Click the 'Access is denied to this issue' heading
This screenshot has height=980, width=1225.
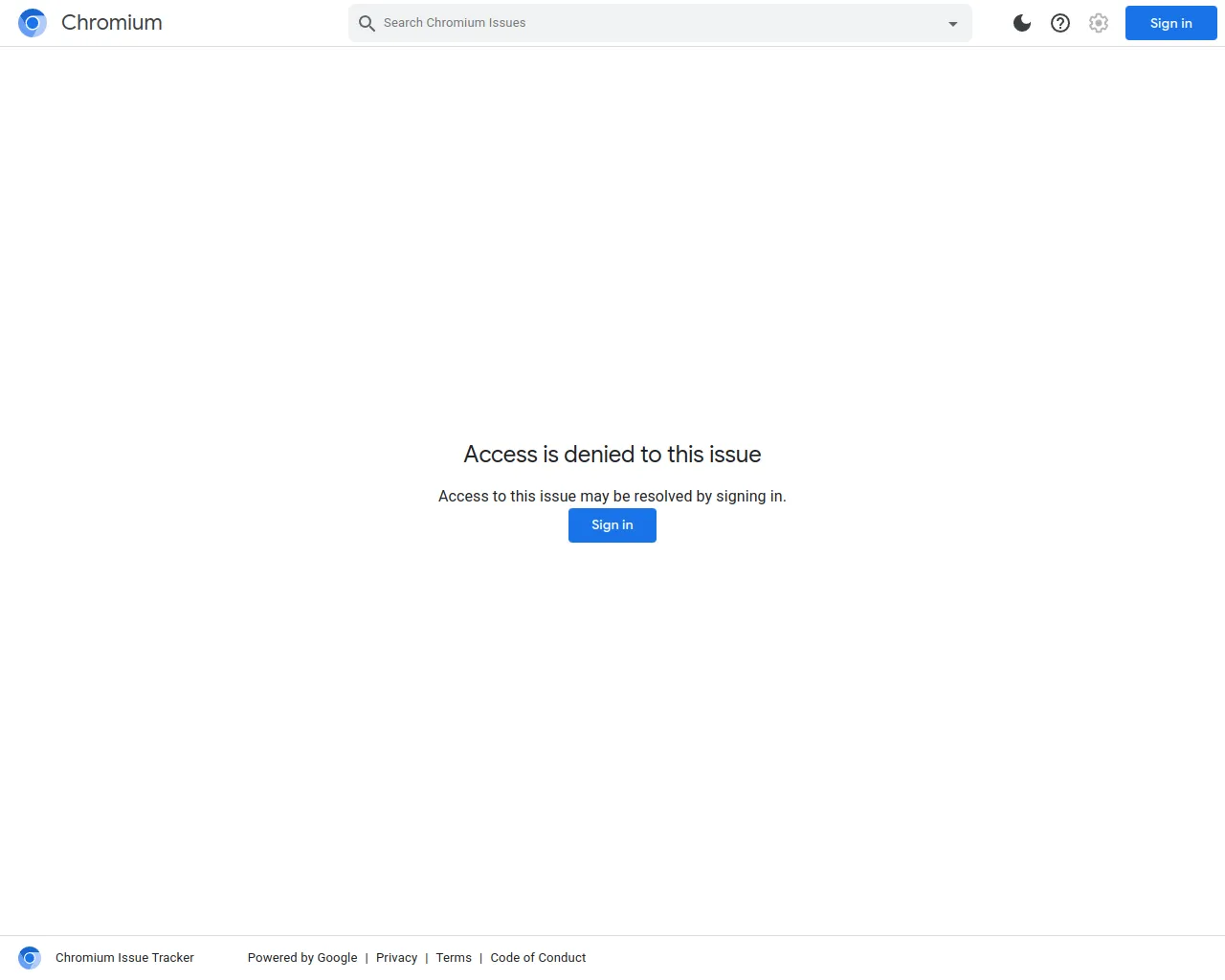point(612,455)
